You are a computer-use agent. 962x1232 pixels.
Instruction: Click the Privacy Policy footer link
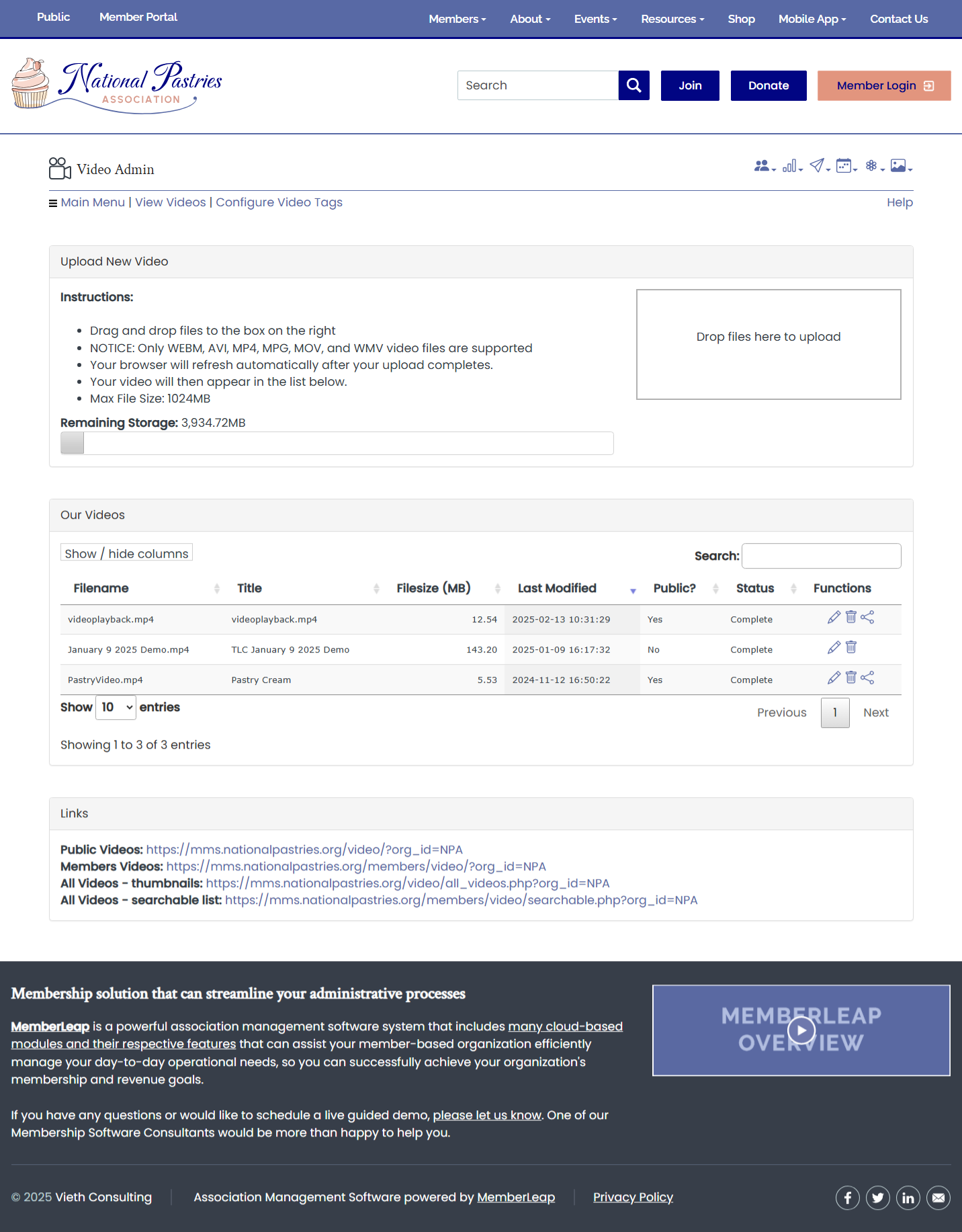[x=633, y=1197]
